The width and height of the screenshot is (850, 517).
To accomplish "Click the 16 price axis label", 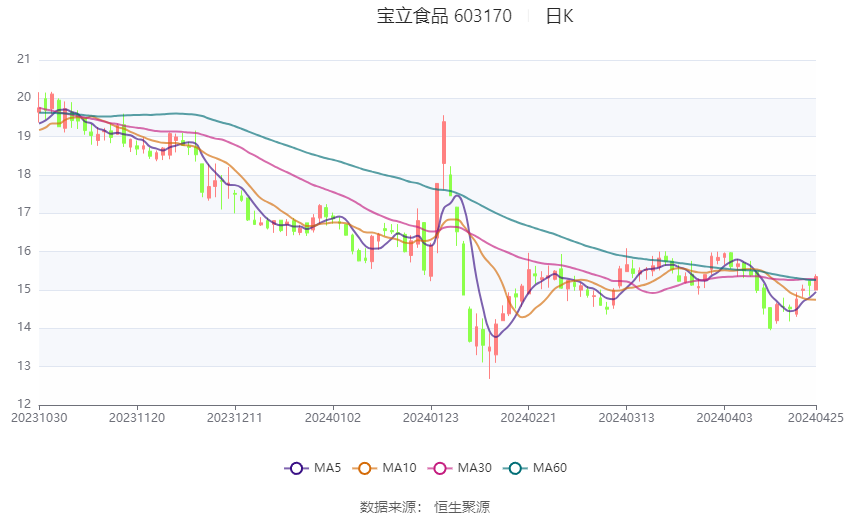I will pyautogui.click(x=24, y=251).
